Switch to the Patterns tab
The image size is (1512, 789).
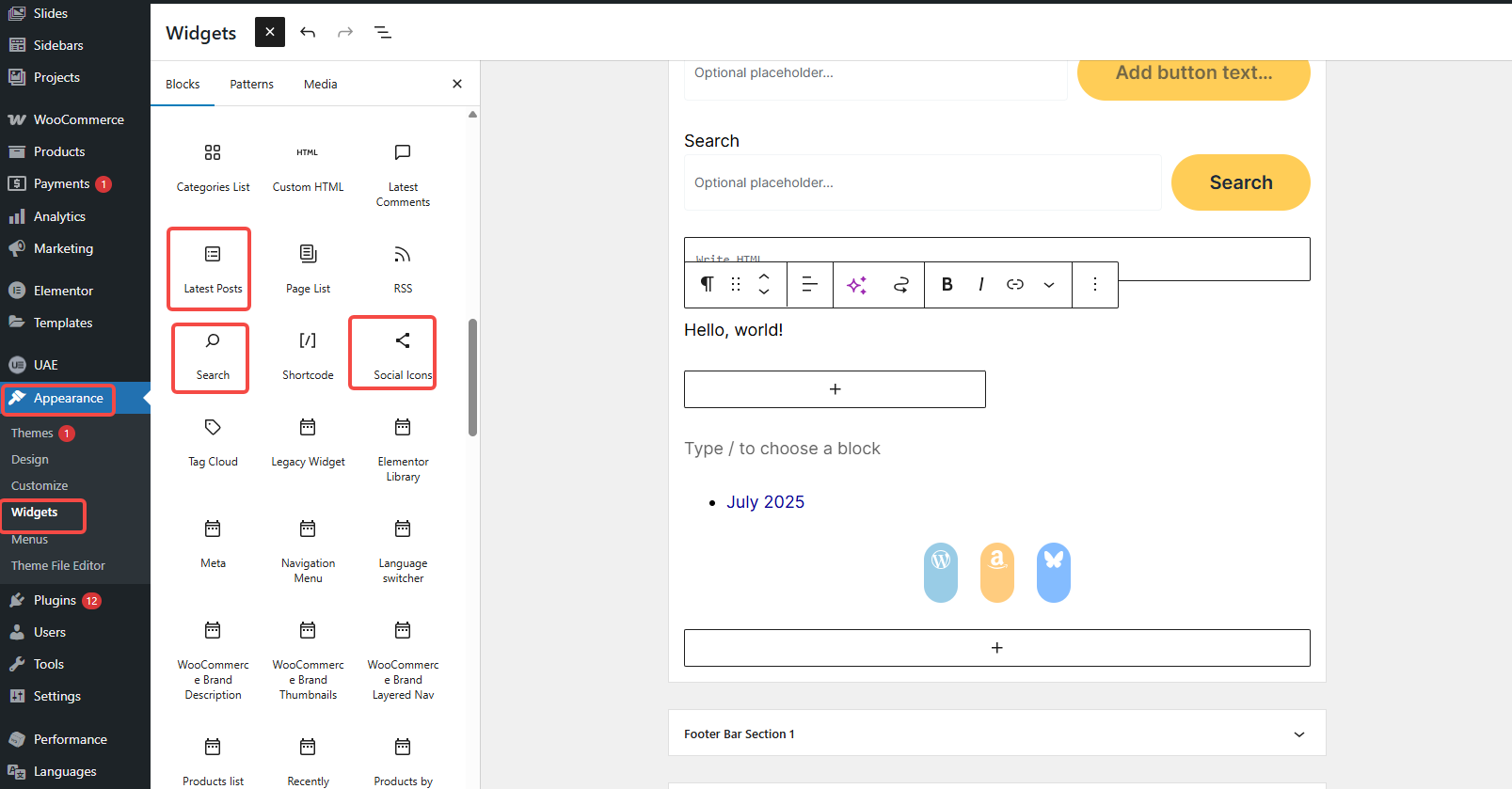point(251,84)
